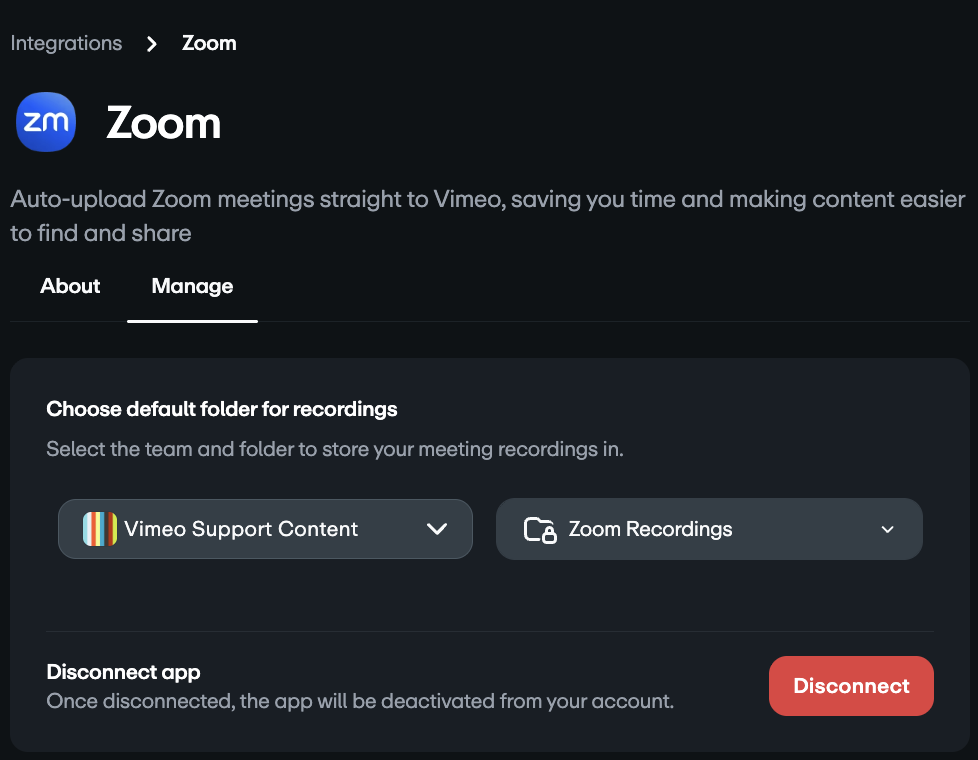Click the Zoom app logo icon

46,122
